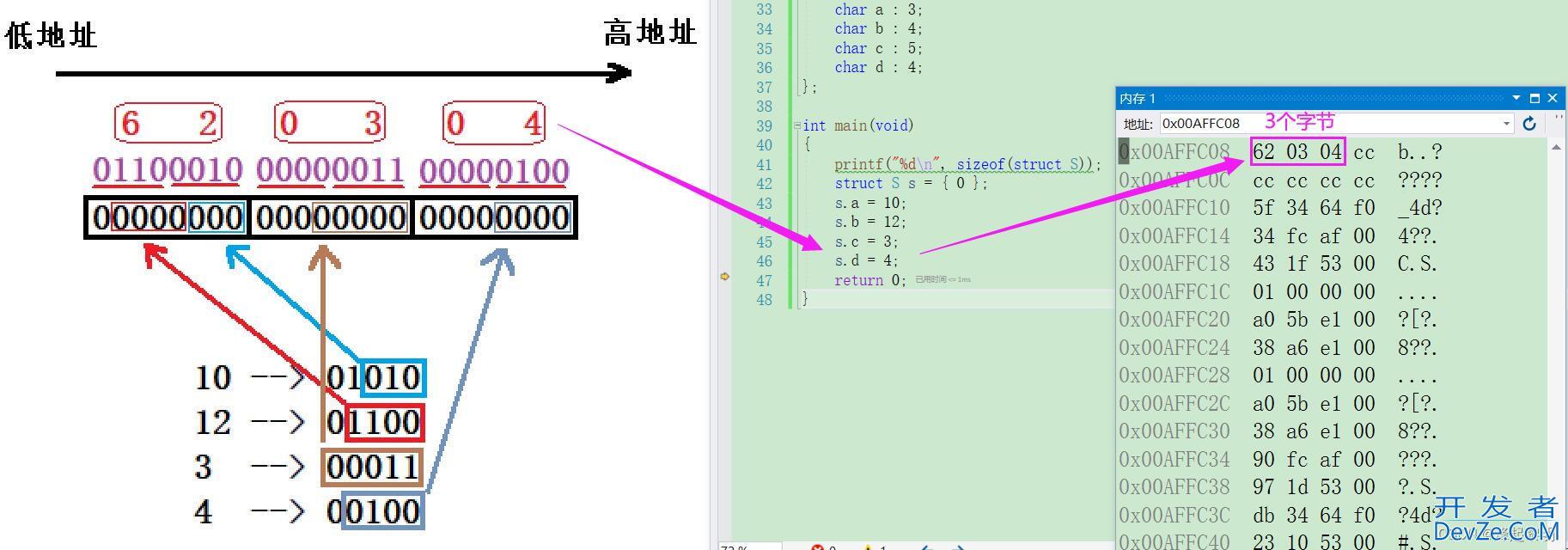Screen dimensions: 1568x550
Task: Place cursor on line 34 'char b : 4;'
Action: coord(878,28)
